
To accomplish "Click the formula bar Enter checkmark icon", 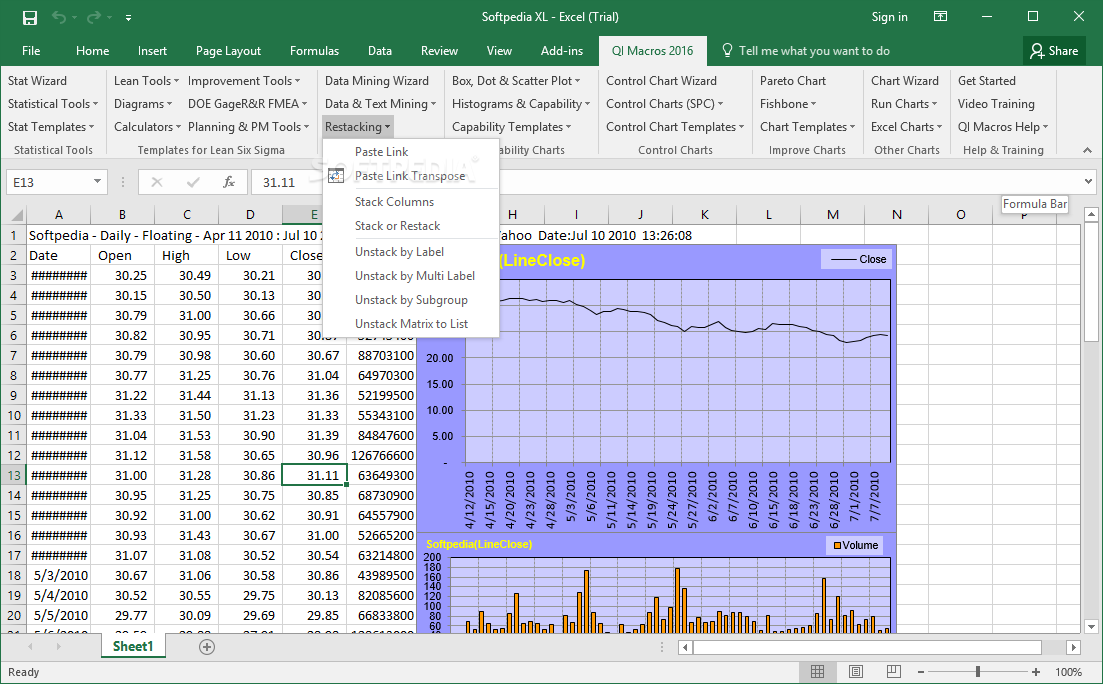I will click(x=193, y=182).
